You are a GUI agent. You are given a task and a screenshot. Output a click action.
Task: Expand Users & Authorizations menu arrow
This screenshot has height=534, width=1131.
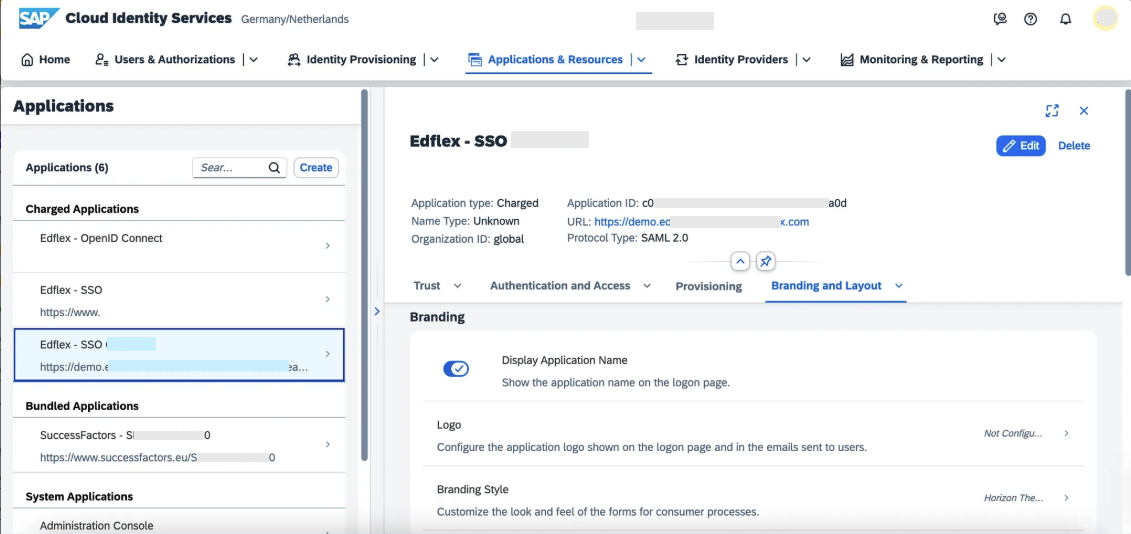253,60
